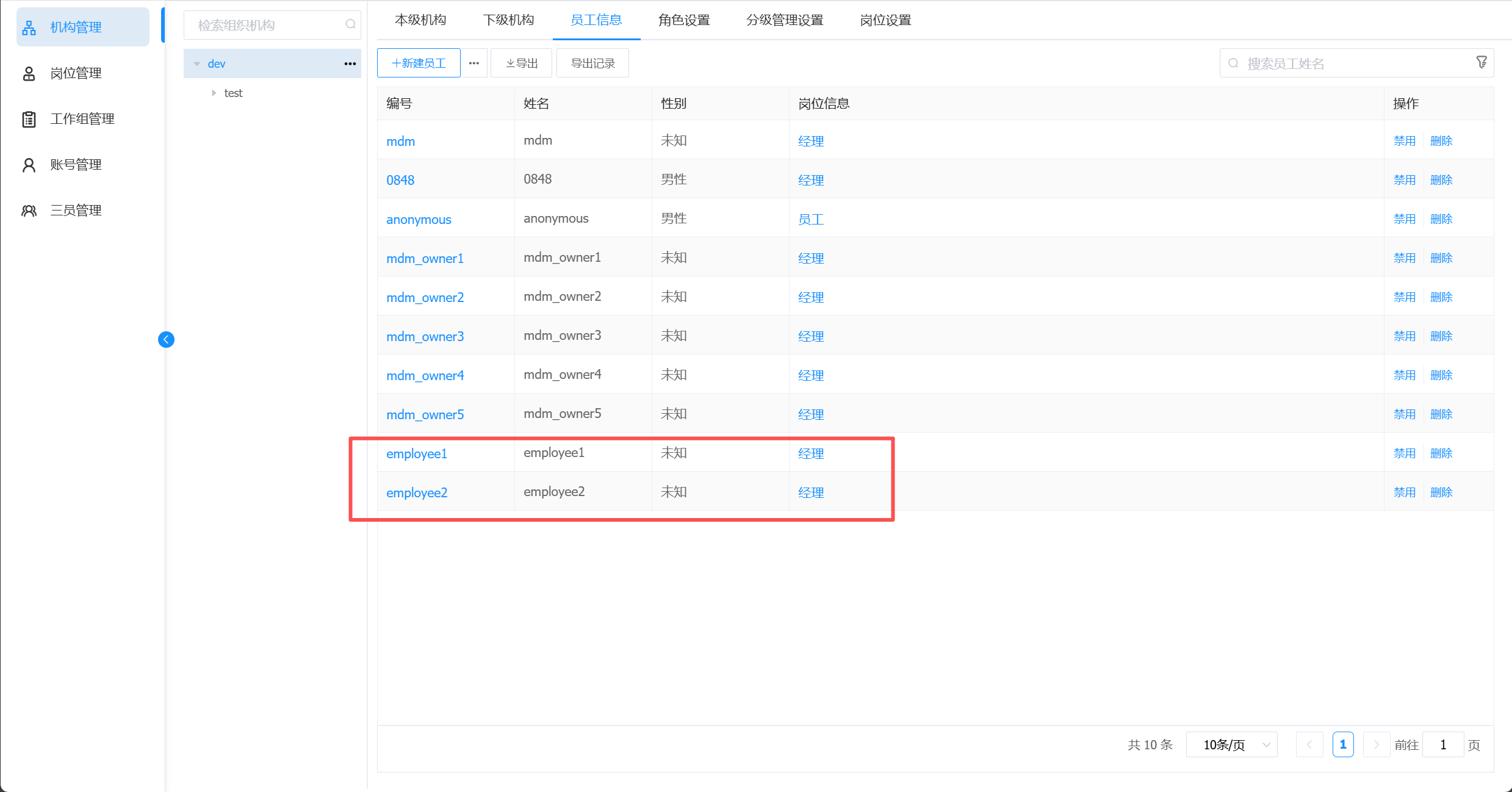
Task: Open the 10条/页 page size dropdown
Action: click(1231, 744)
